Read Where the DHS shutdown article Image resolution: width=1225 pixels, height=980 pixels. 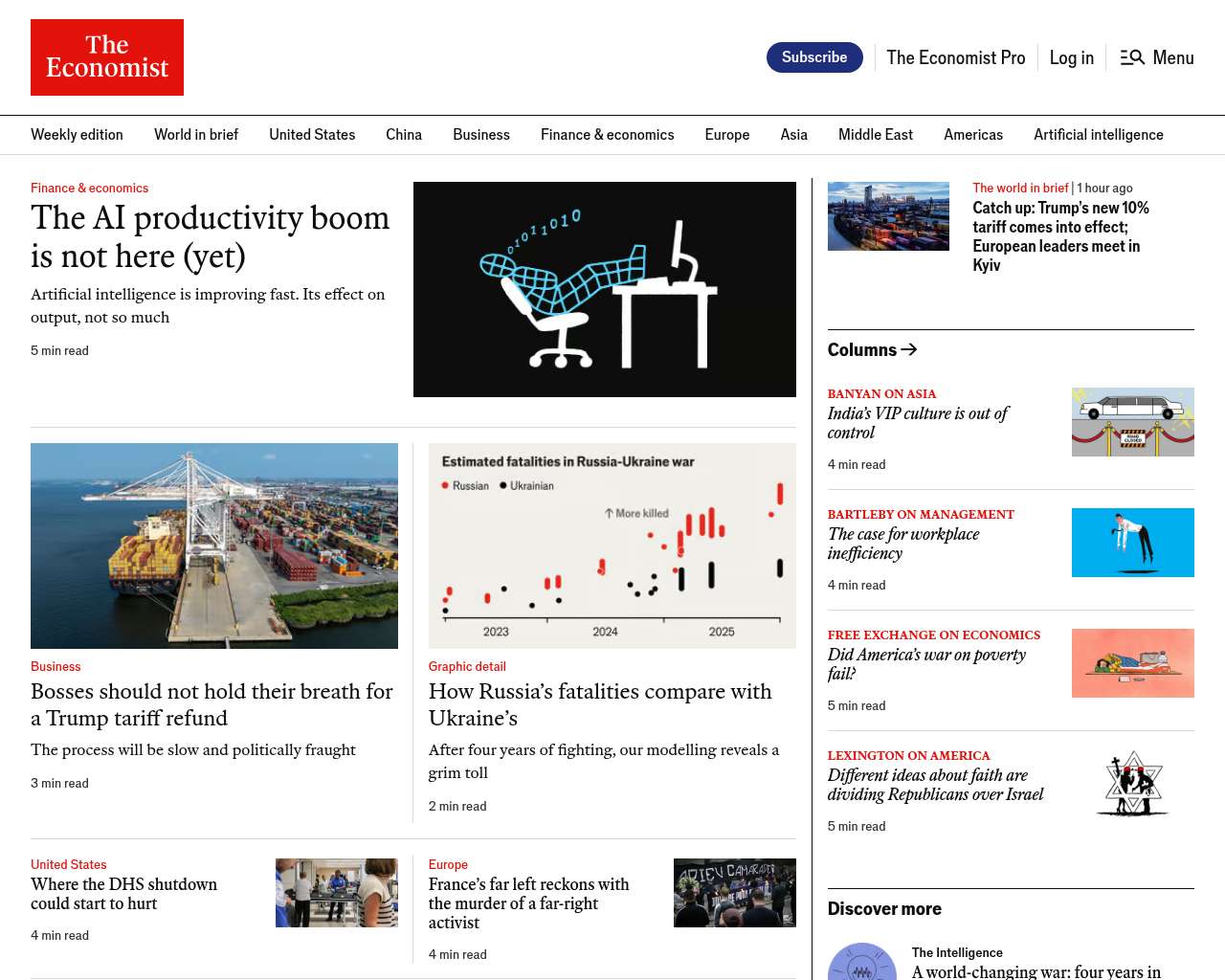click(124, 894)
